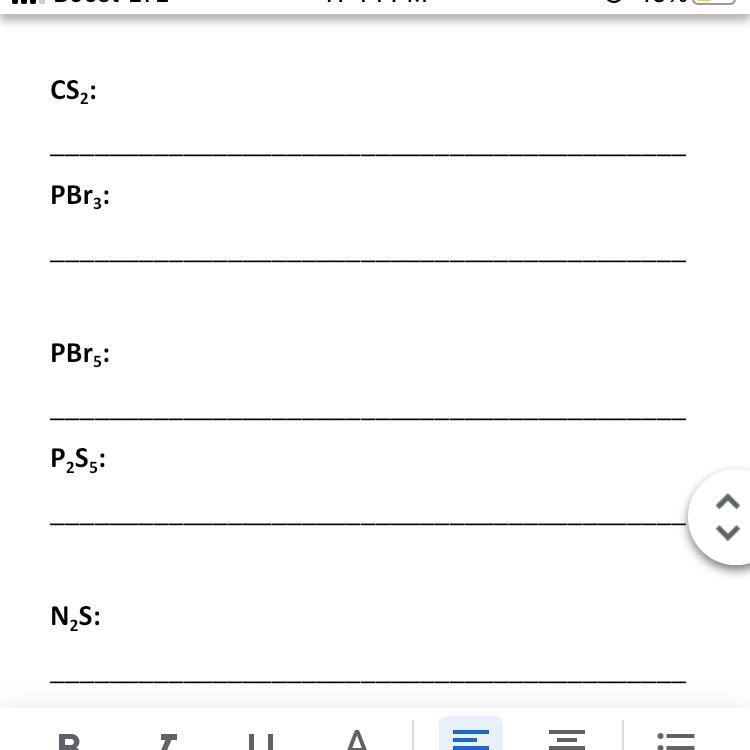Toggle Italic formatting in bottom toolbar
This screenshot has height=750, width=750.
click(x=167, y=741)
